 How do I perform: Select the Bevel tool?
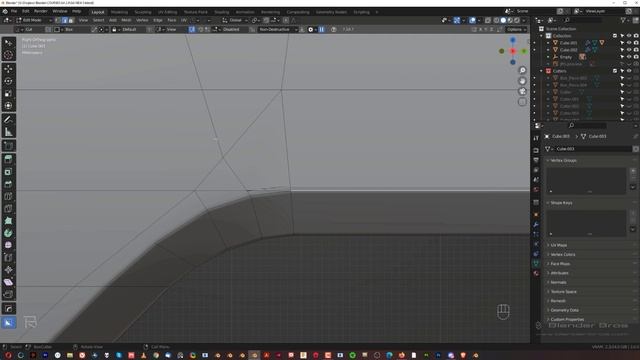point(8,184)
